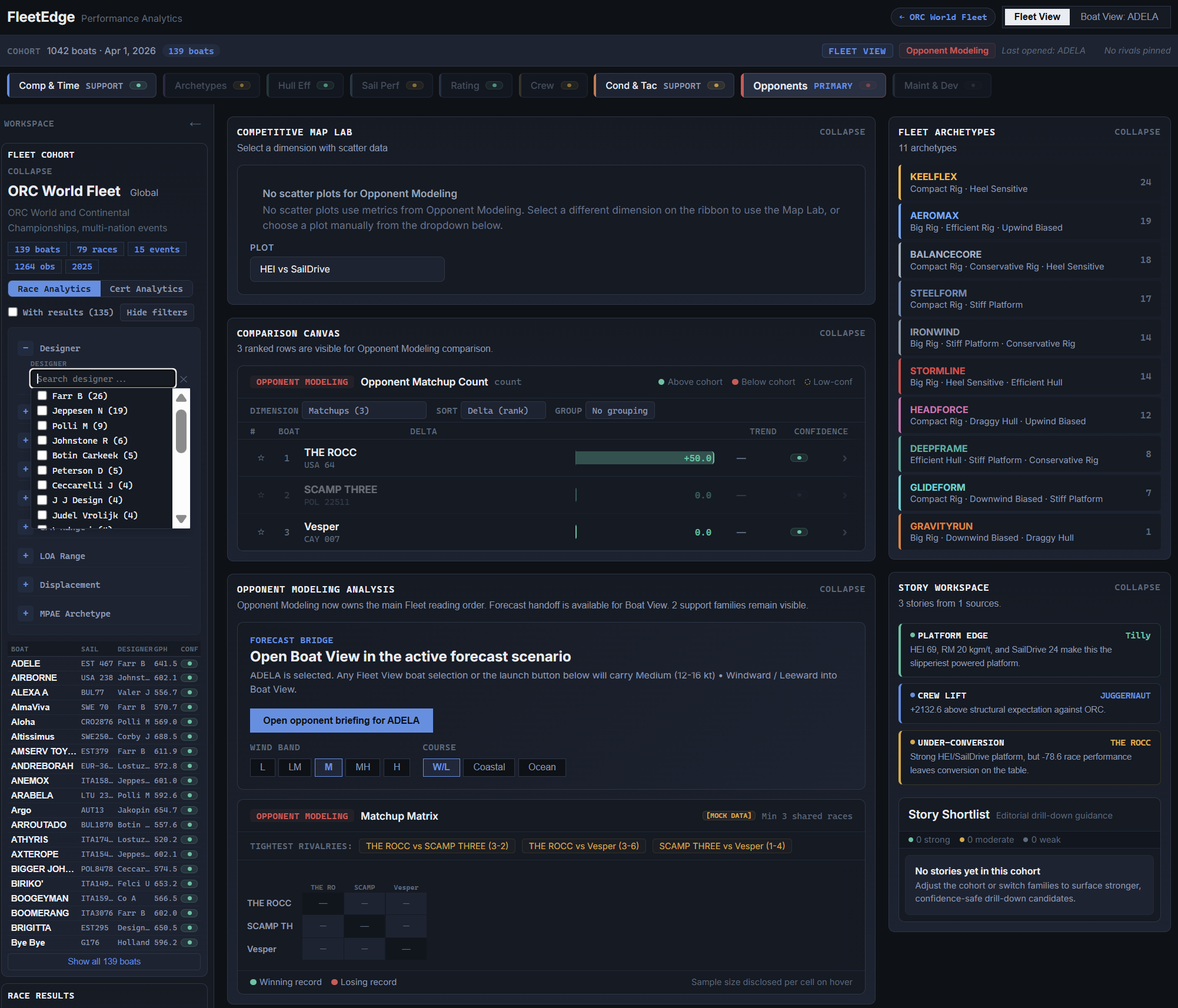Screen dimensions: 1178x1008
Task: Star the Vesper row
Action: pyautogui.click(x=261, y=532)
